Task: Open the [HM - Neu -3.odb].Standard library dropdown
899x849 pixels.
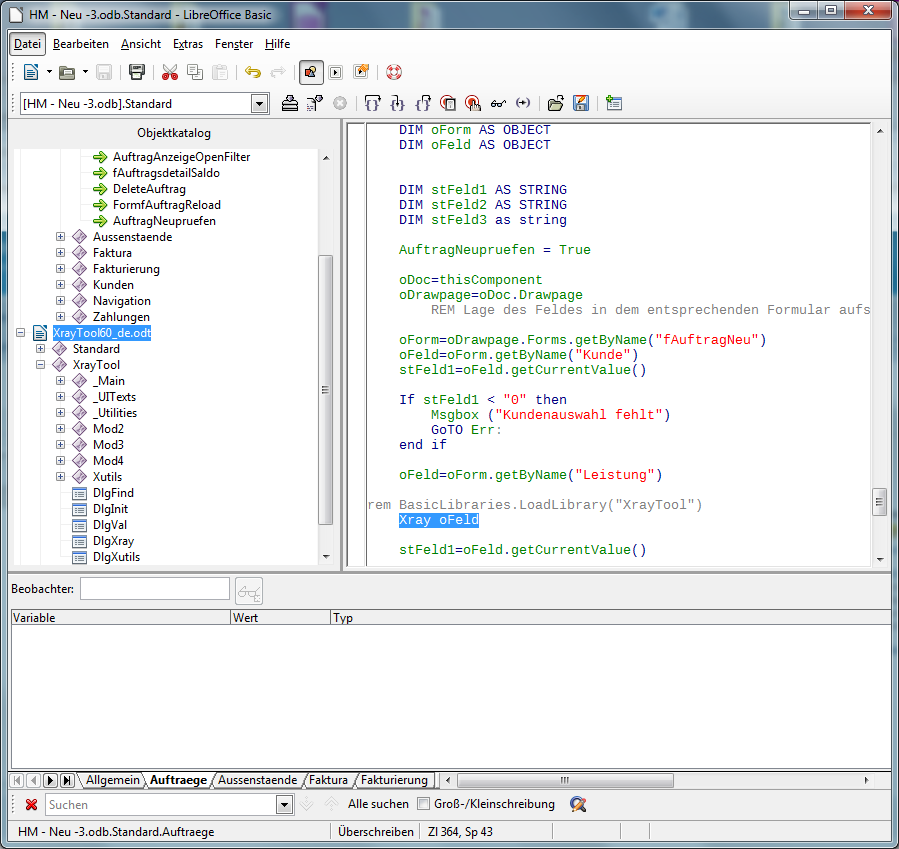Action: pos(259,103)
